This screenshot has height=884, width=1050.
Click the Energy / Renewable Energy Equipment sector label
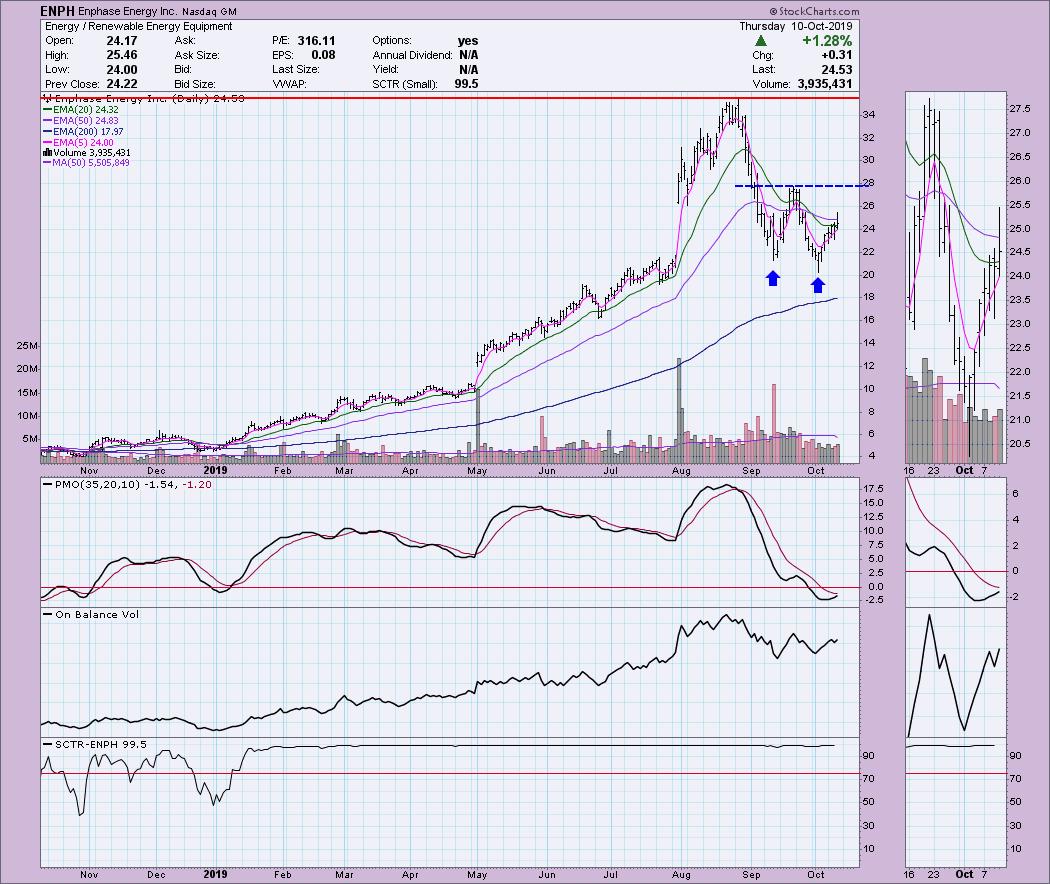coord(139,26)
